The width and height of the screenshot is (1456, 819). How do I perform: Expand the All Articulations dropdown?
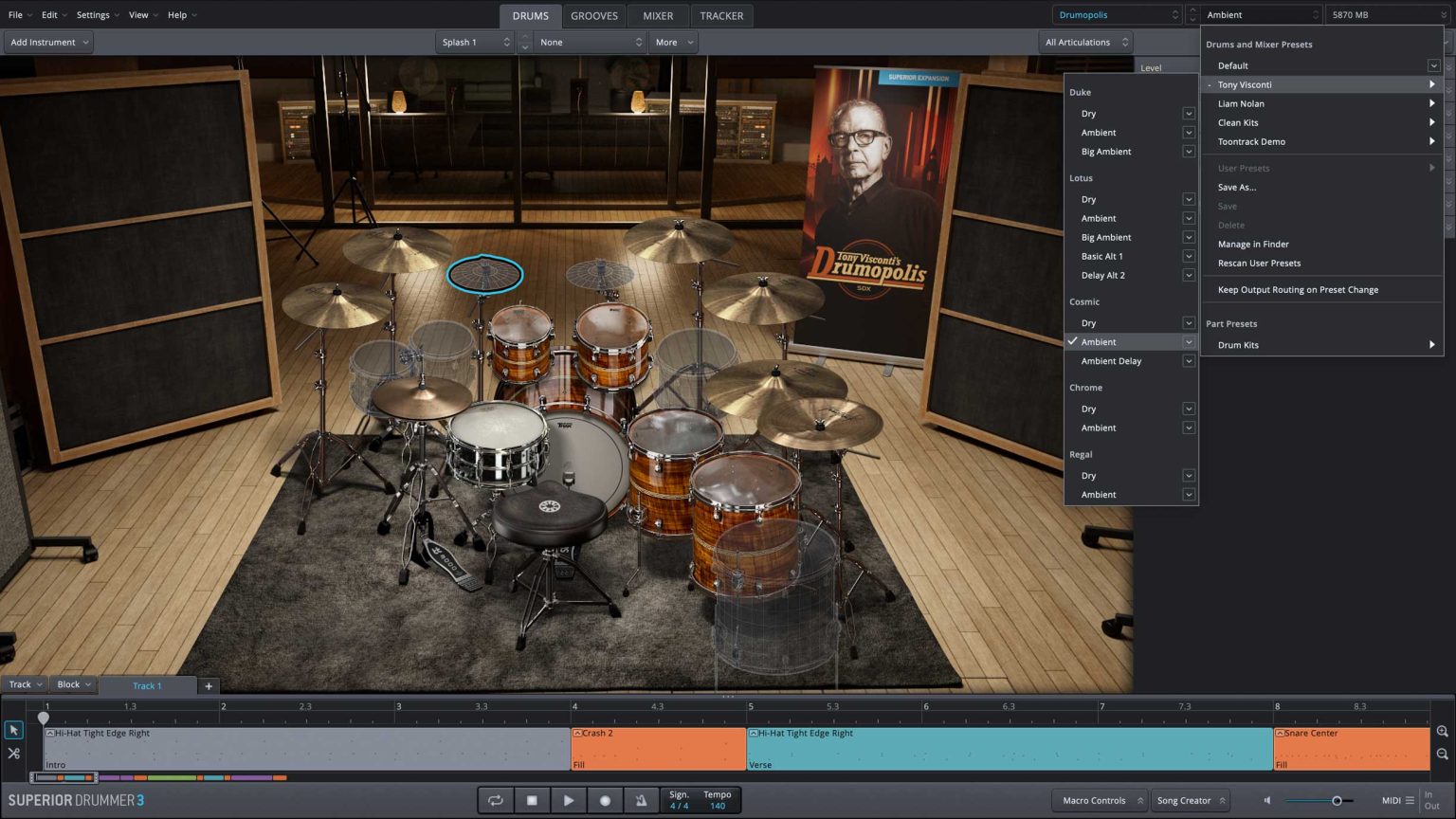tap(1086, 43)
